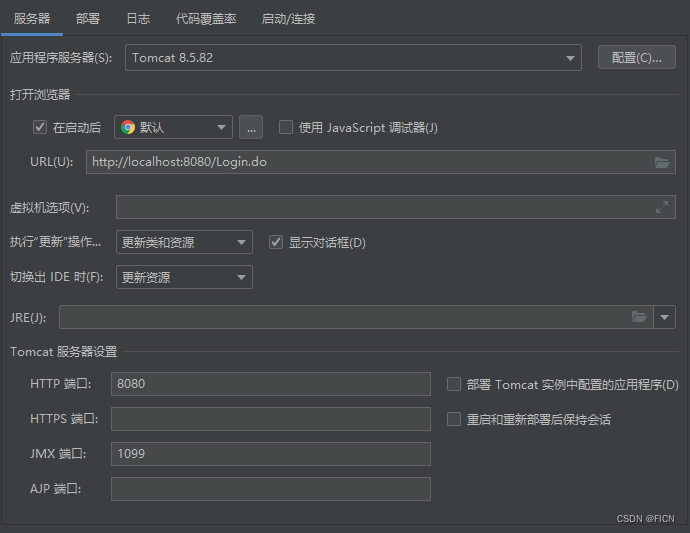Image resolution: width=690 pixels, height=533 pixels.
Task: Click the empty HTTPS 端口 field
Action: click(271, 419)
